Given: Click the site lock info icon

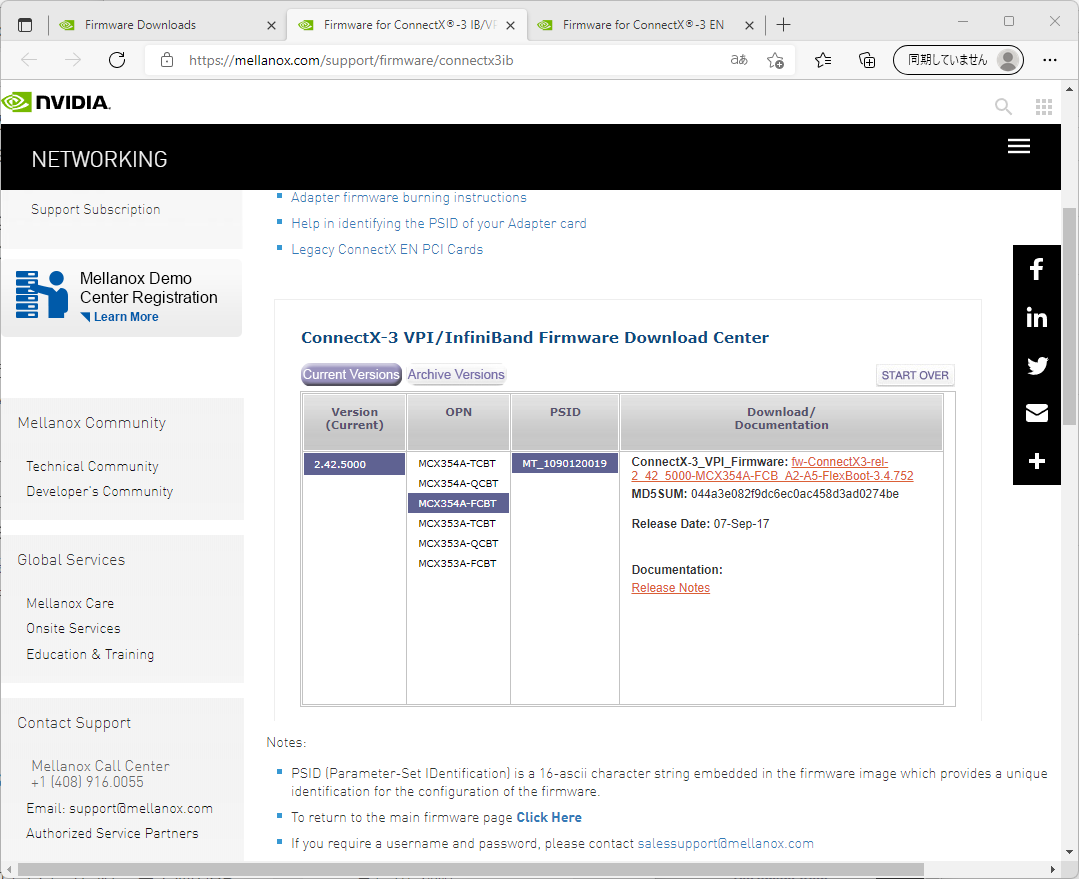Looking at the screenshot, I should [x=167, y=60].
